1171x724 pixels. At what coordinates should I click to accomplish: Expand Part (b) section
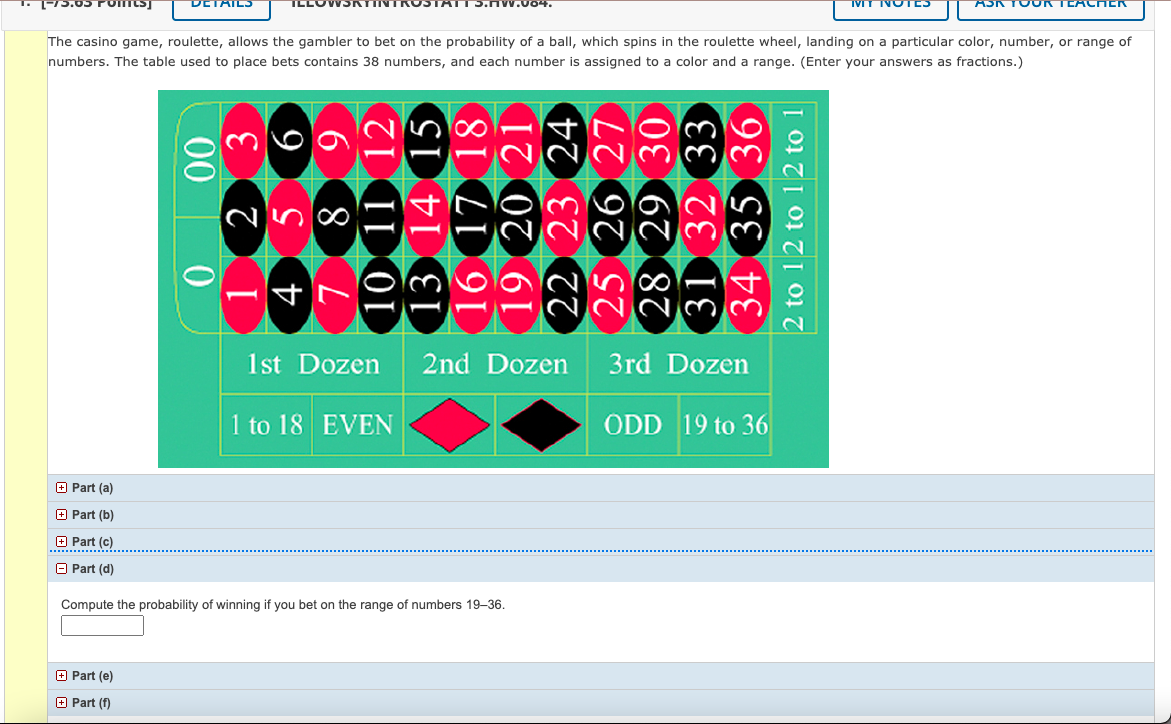[x=64, y=514]
